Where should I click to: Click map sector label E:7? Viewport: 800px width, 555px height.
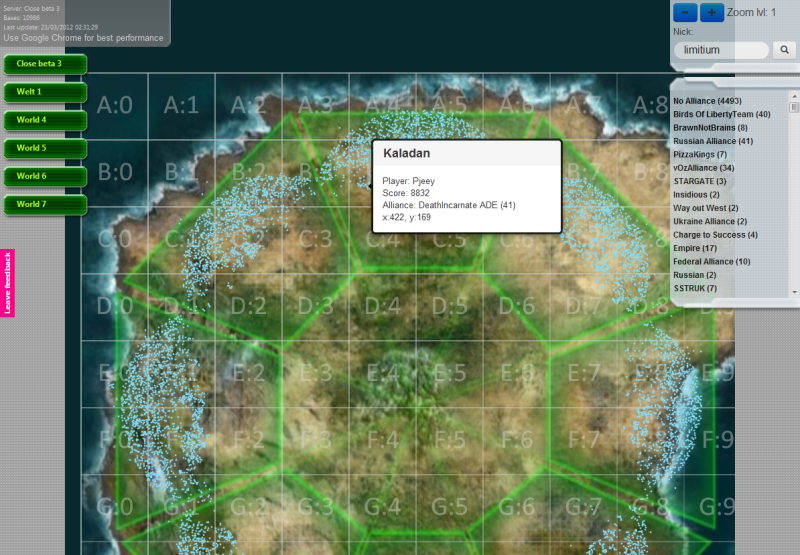[x=584, y=373]
